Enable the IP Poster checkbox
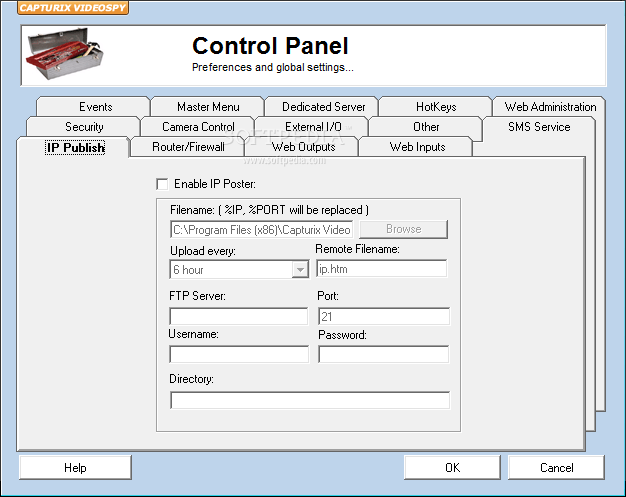626x497 pixels. tap(162, 184)
